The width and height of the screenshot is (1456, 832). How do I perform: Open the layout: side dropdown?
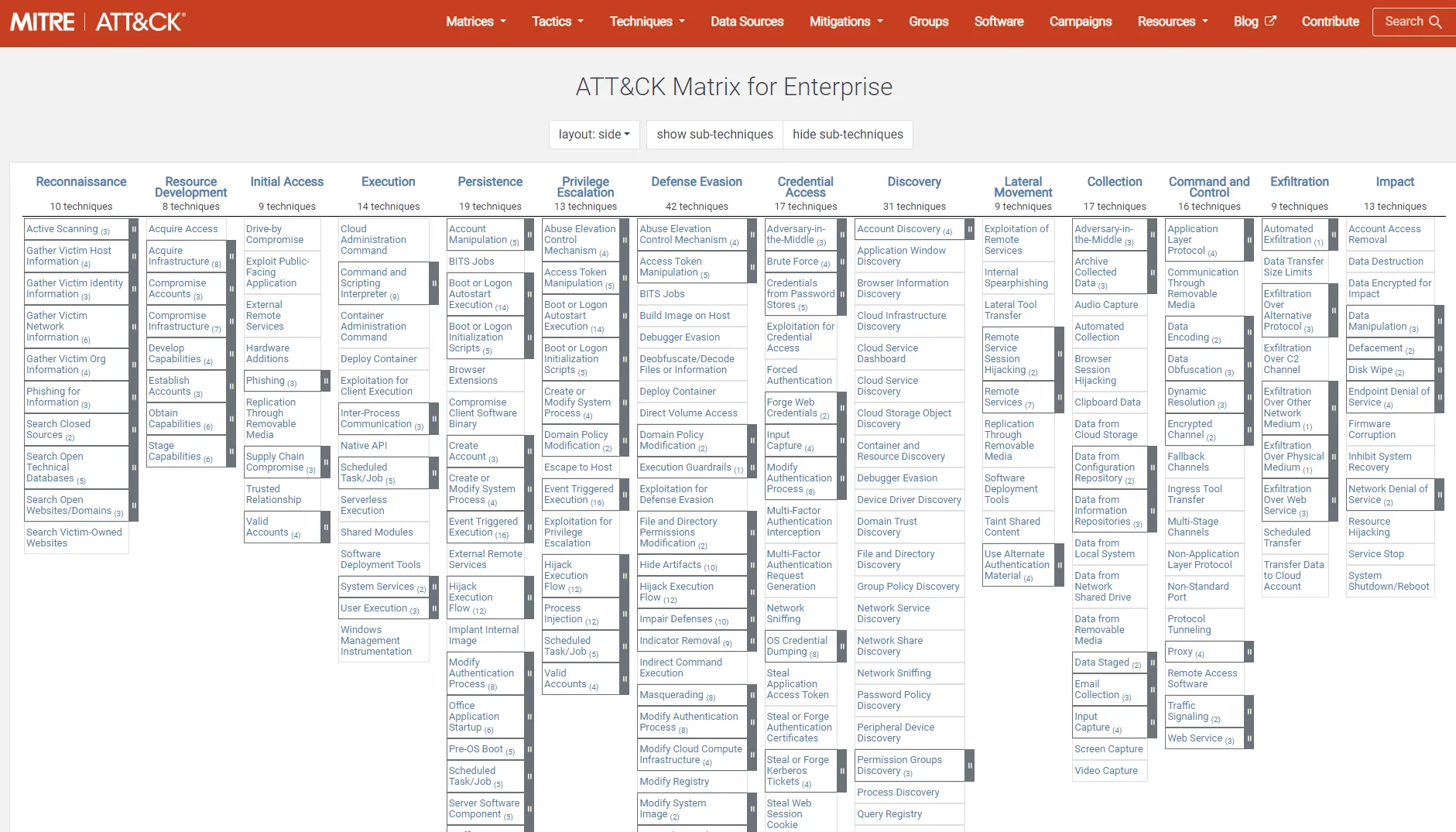594,135
